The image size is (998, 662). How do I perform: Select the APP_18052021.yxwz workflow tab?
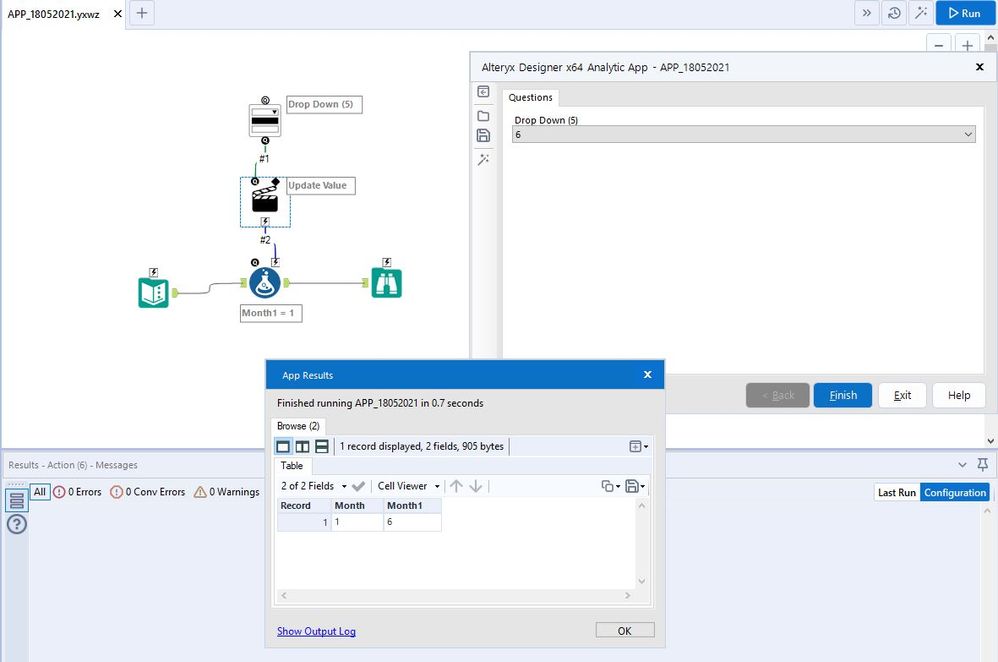tap(53, 14)
